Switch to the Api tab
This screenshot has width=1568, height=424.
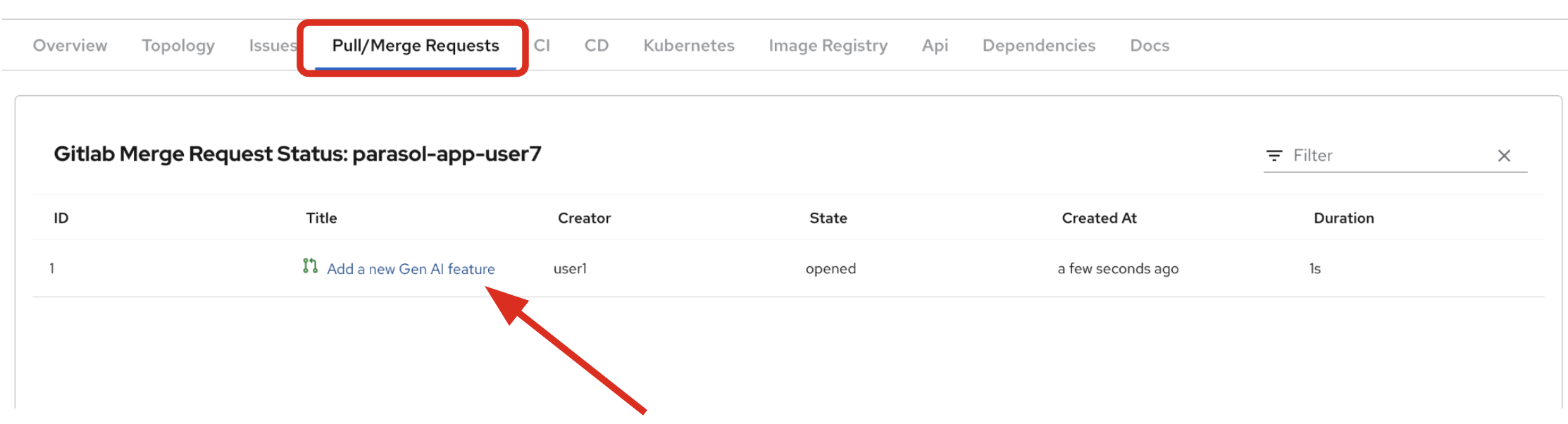[935, 46]
